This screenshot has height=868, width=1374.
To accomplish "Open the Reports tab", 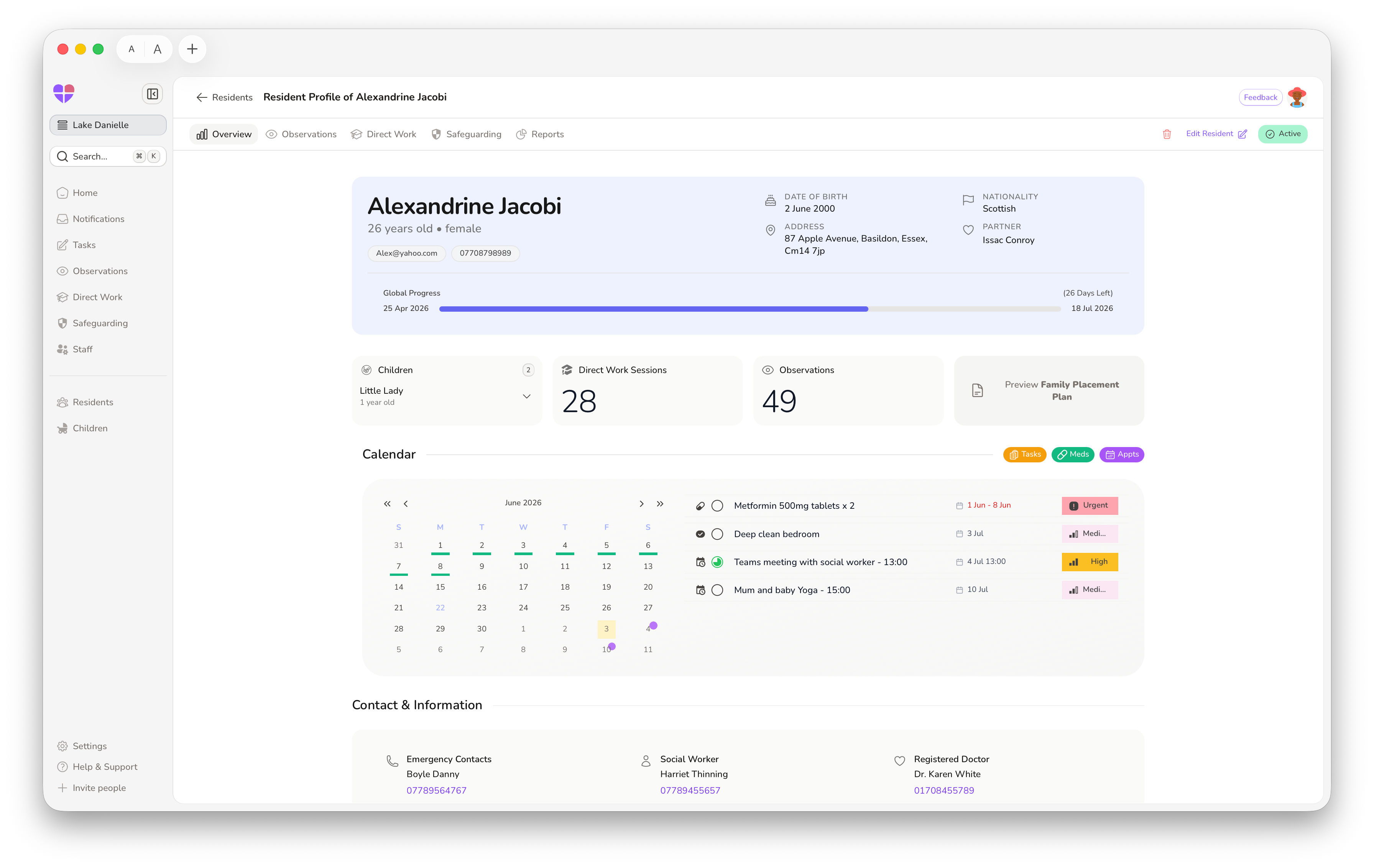I will [x=540, y=134].
